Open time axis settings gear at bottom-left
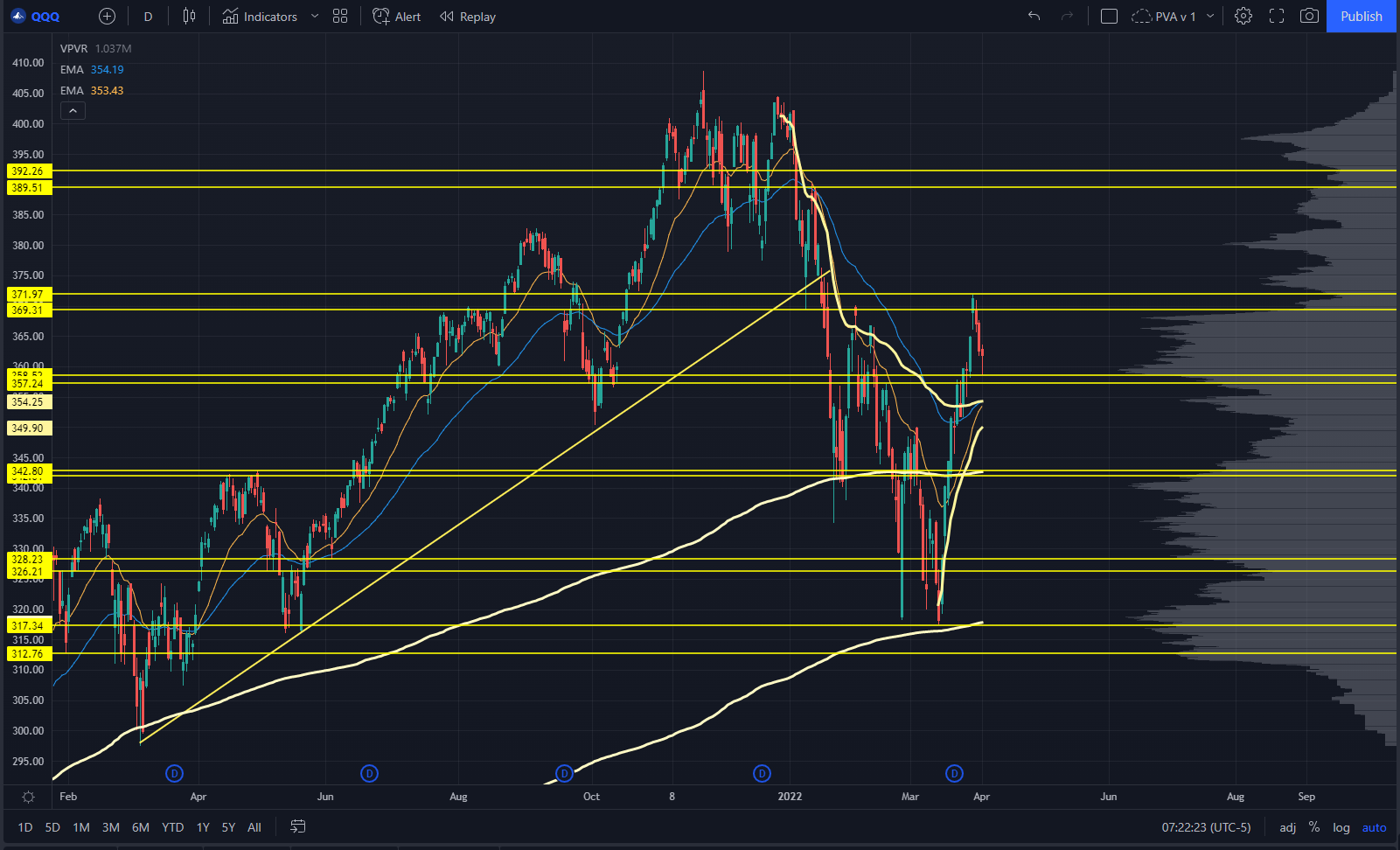 click(x=28, y=797)
